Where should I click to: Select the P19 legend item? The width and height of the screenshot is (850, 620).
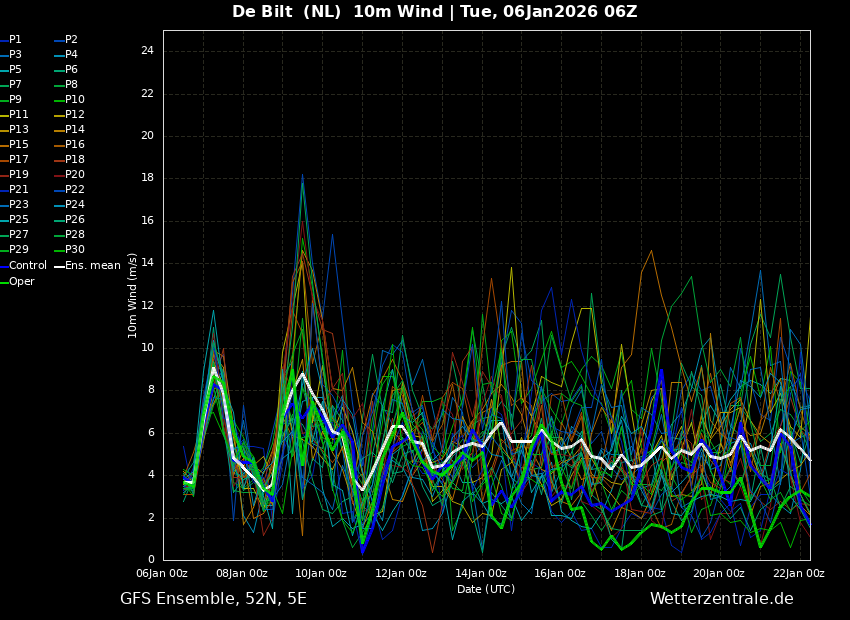14,175
